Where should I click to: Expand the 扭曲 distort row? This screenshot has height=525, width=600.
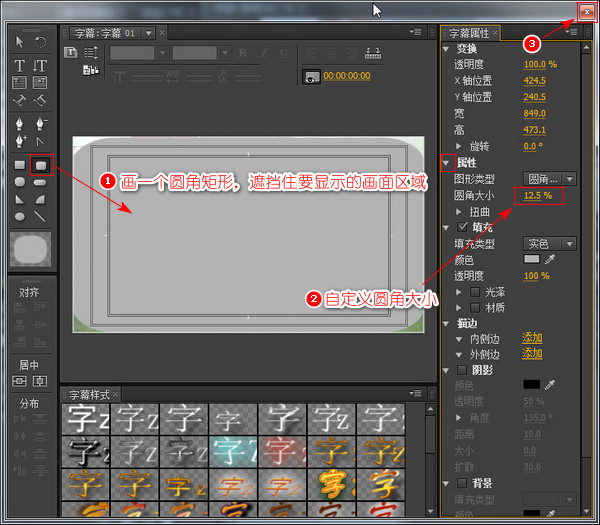(458, 212)
